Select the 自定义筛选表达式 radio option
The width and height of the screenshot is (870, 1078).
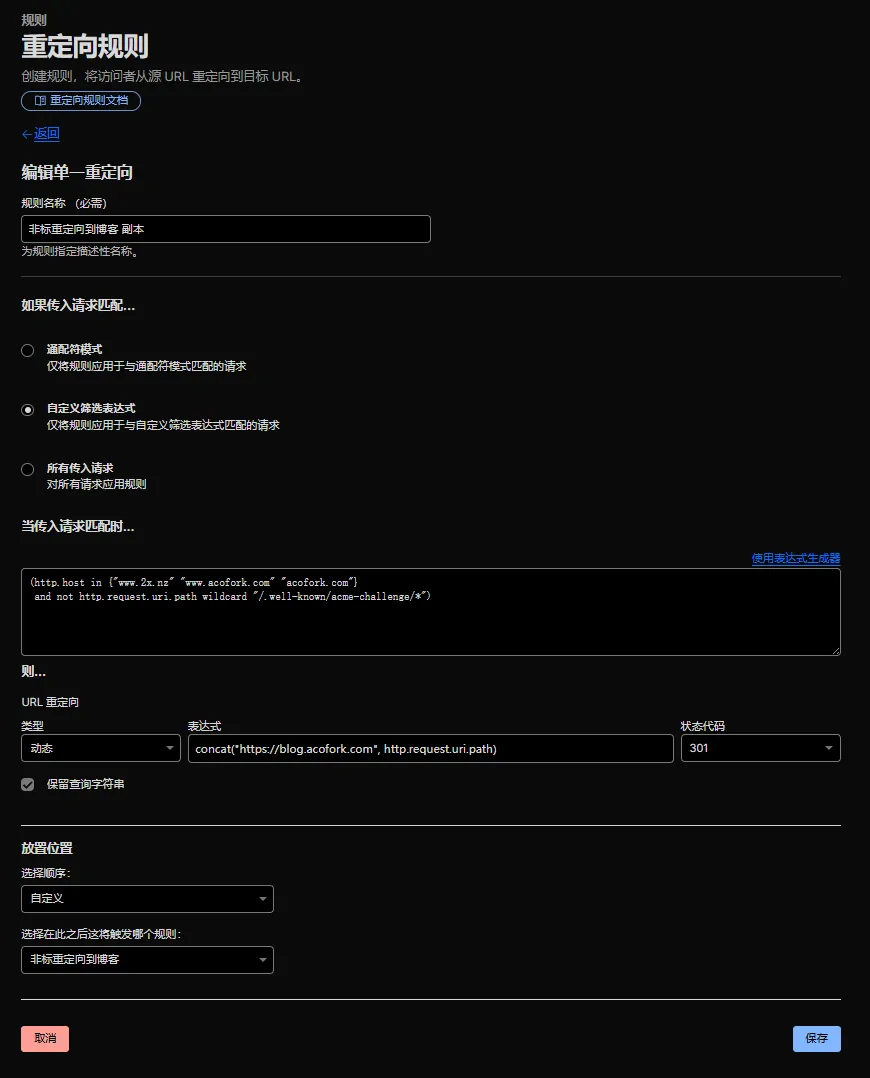(28, 409)
